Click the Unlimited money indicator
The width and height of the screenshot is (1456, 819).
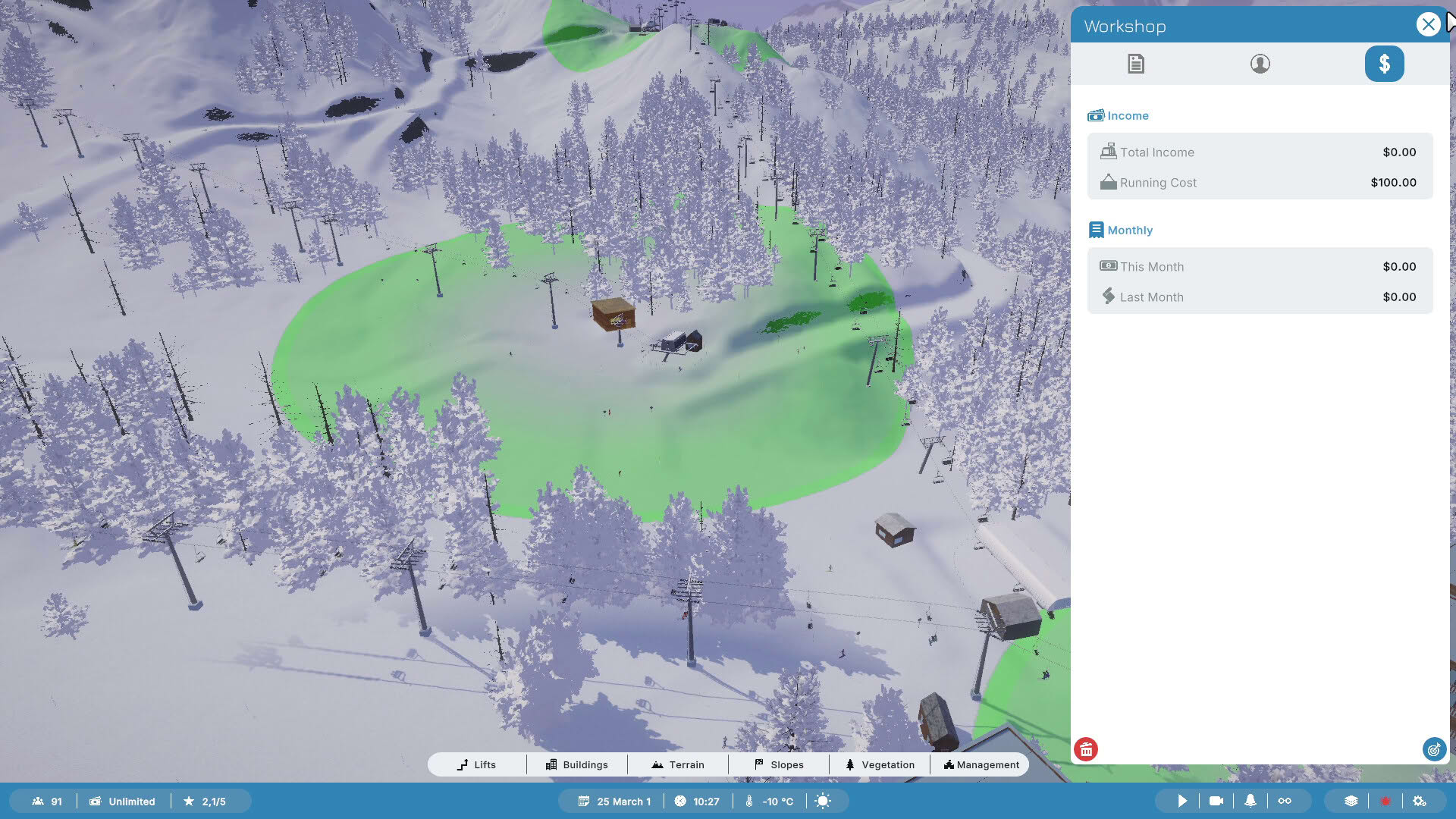click(x=122, y=802)
